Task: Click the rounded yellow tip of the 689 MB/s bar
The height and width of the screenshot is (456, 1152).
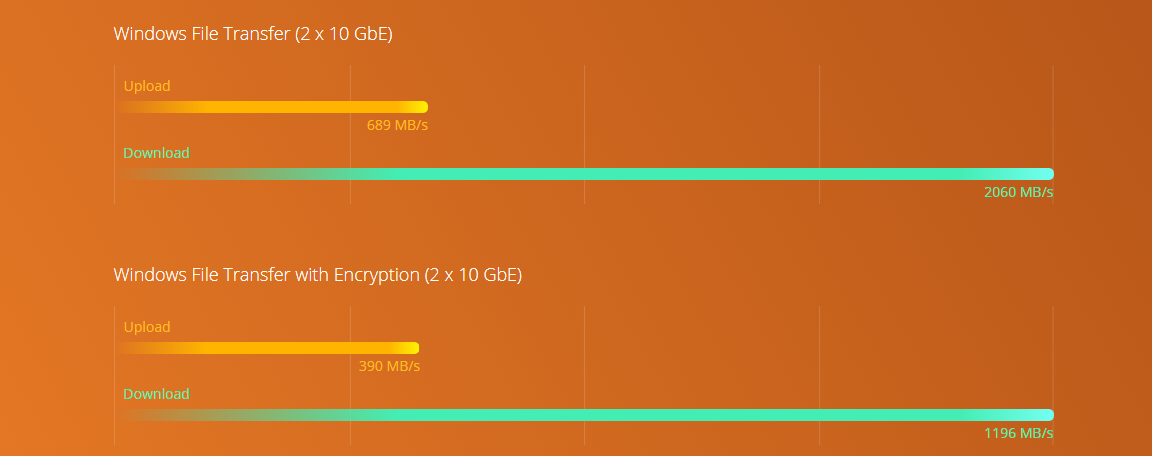Action: click(x=422, y=107)
